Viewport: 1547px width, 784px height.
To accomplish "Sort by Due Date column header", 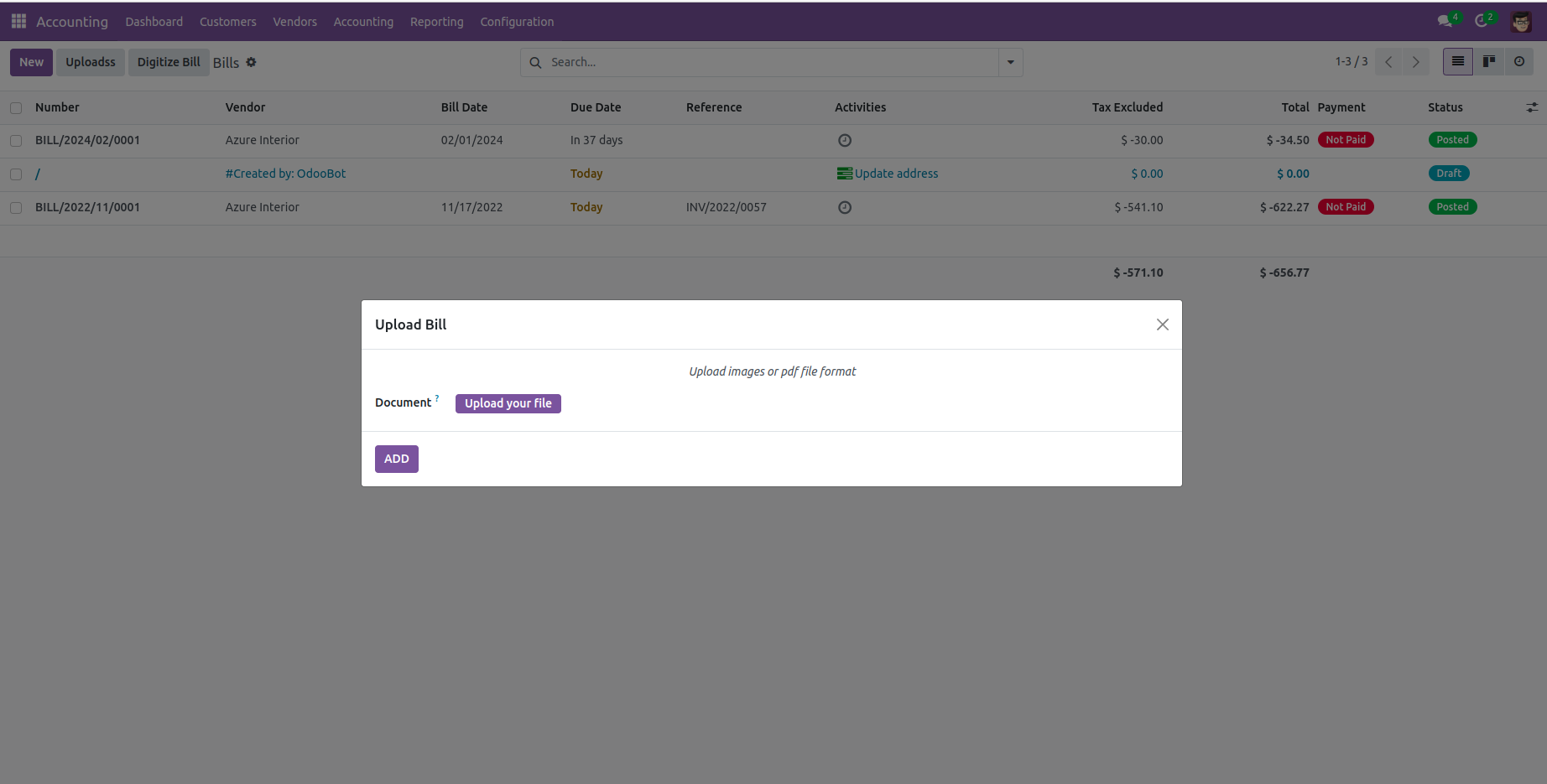I will pos(596,107).
